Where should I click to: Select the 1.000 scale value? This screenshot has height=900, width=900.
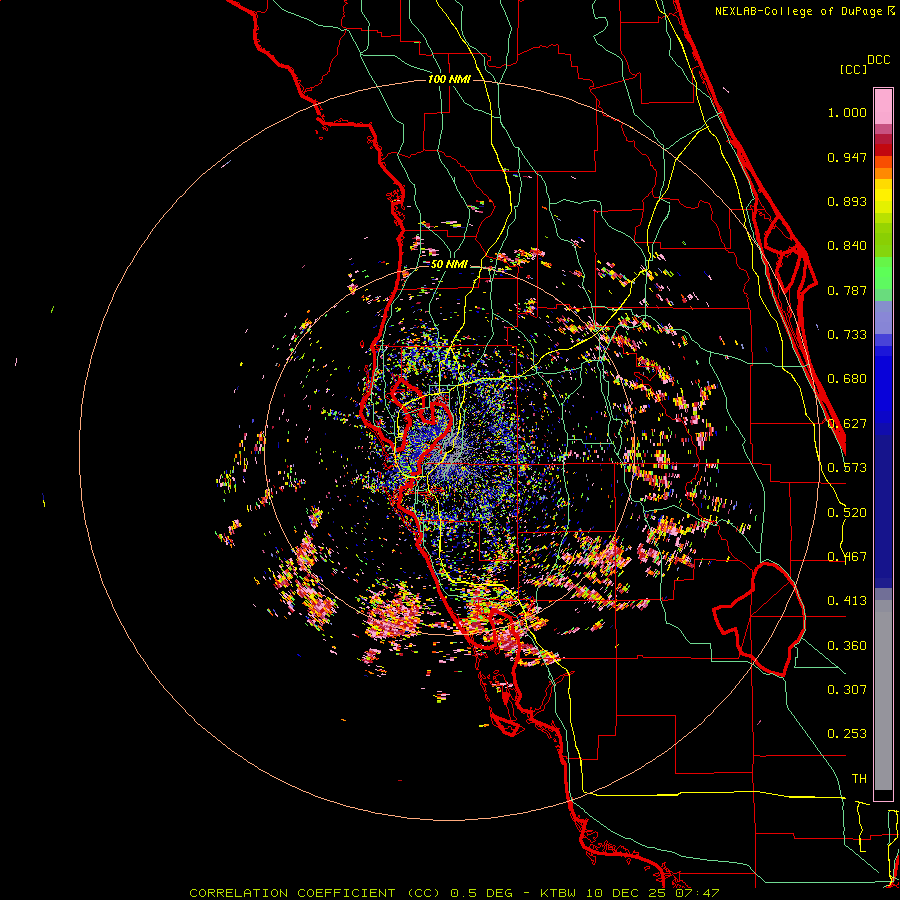[x=847, y=112]
